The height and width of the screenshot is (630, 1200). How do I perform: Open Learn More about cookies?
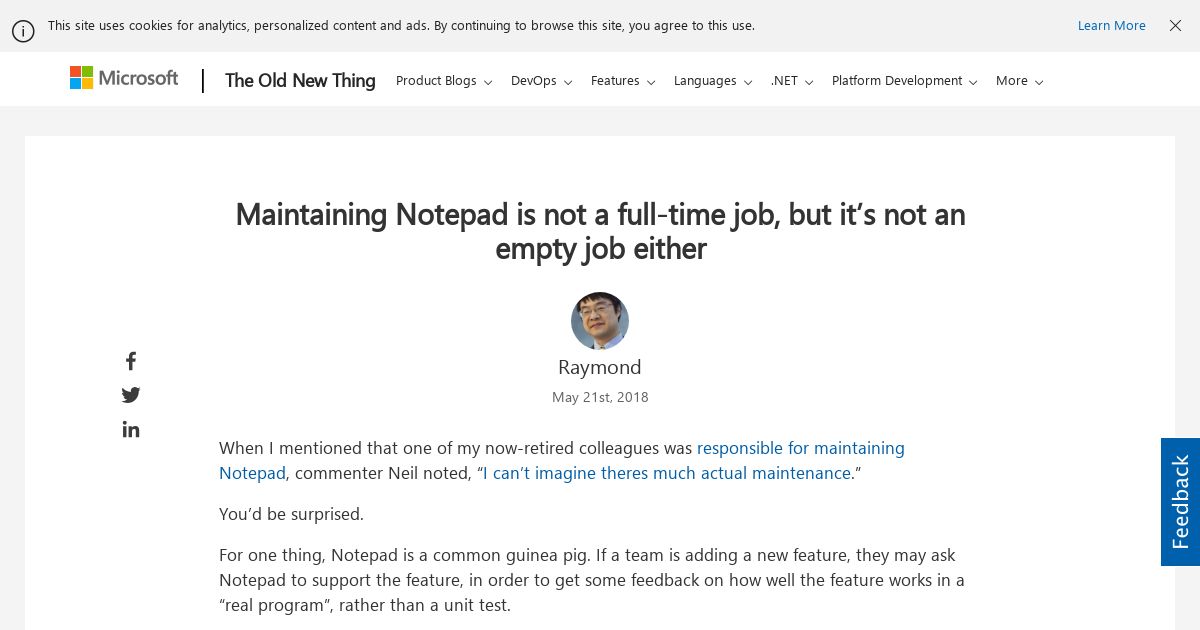pyautogui.click(x=1111, y=26)
